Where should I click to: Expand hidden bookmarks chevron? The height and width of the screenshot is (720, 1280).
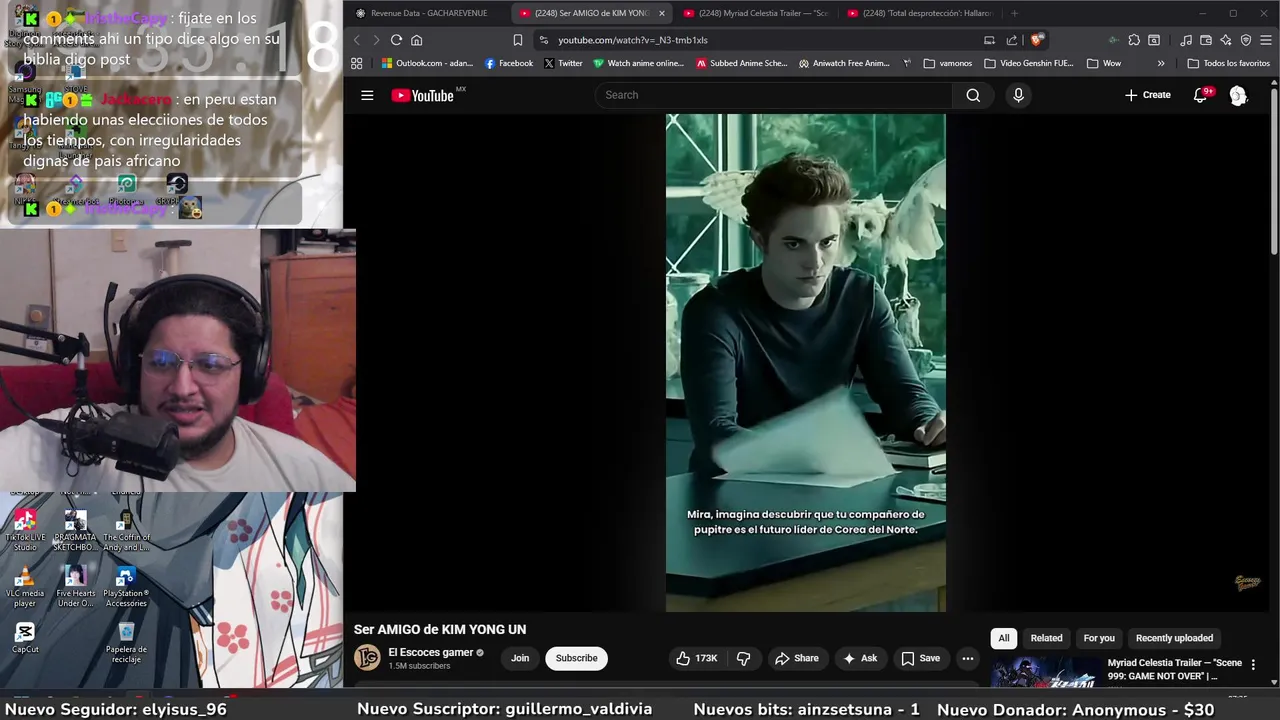tap(1161, 63)
